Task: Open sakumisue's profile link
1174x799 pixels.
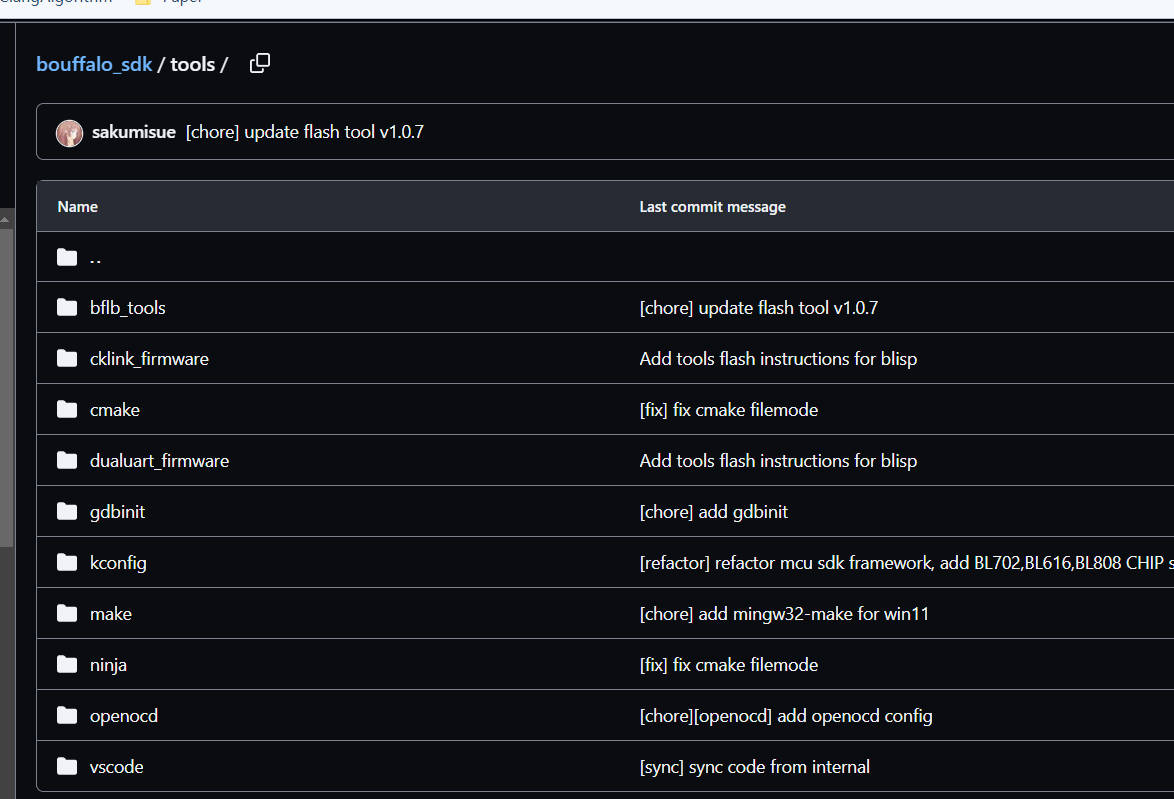Action: [134, 132]
